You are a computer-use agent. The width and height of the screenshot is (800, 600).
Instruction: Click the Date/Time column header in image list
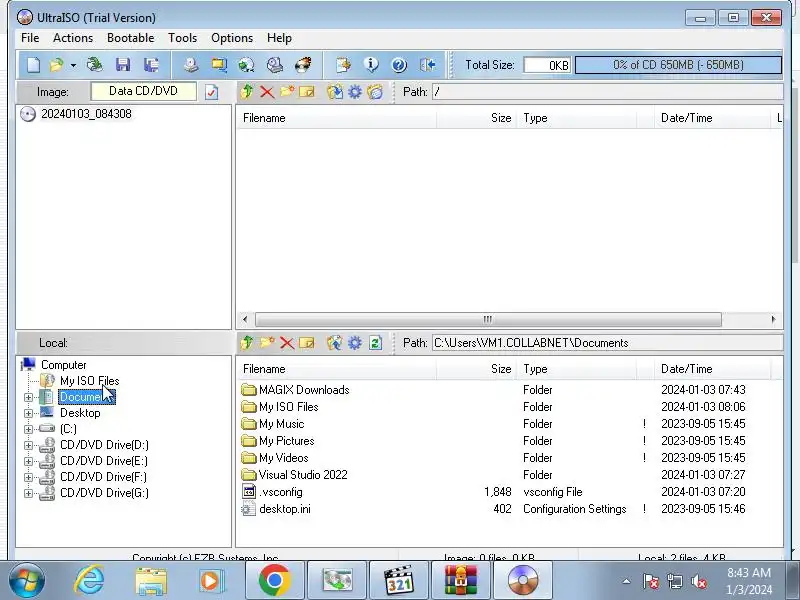pyautogui.click(x=712, y=118)
